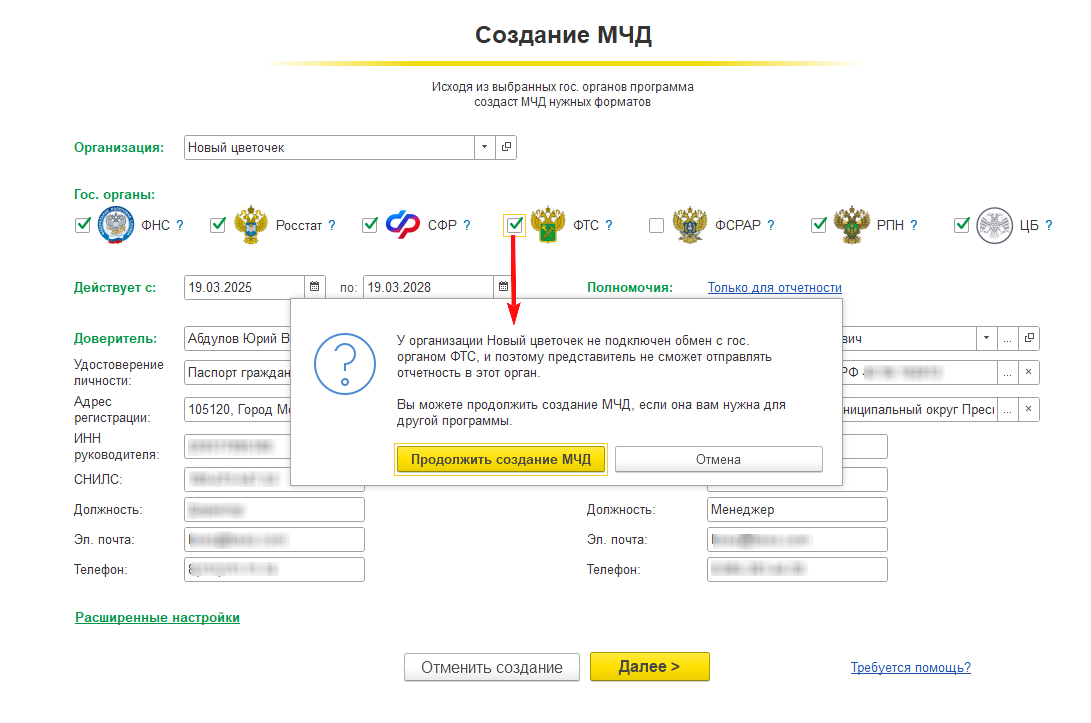Image resolution: width=1091 pixels, height=723 pixels.
Task: Click the СНИЛС input field
Action: [237, 479]
